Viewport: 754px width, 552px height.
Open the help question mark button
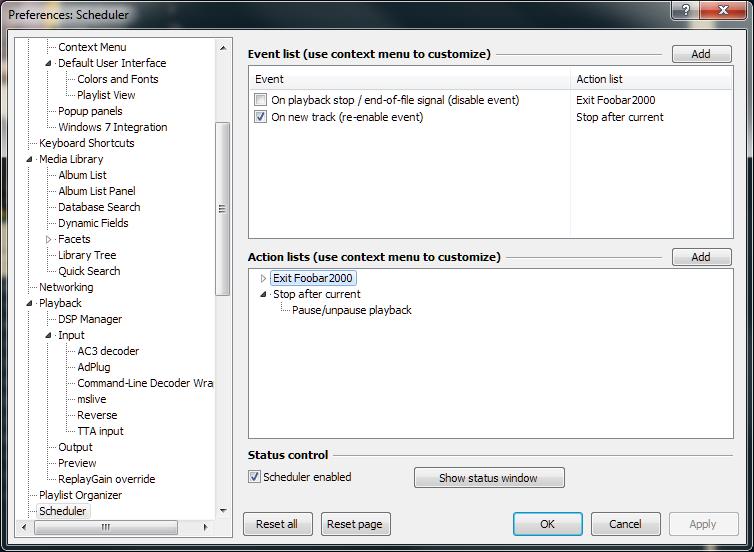(x=686, y=12)
